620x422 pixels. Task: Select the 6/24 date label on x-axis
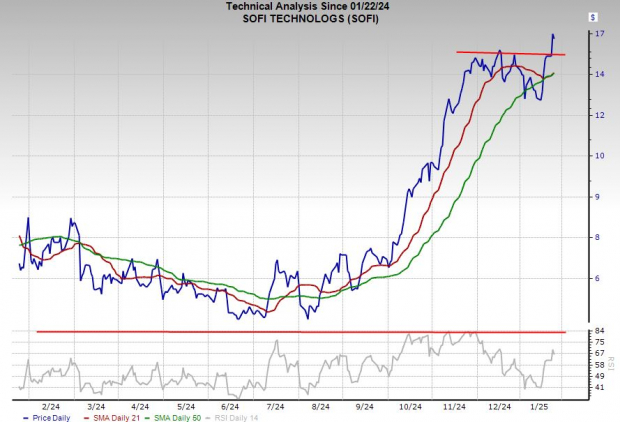229,406
